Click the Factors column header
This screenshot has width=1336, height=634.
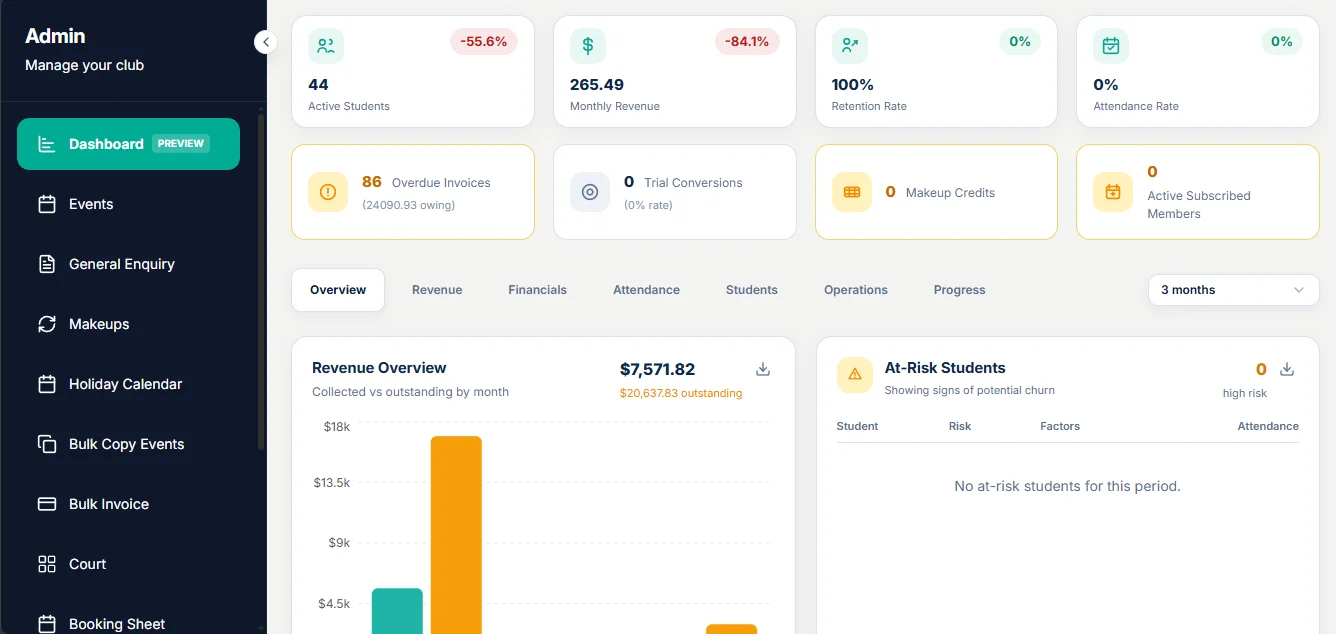tap(1060, 426)
